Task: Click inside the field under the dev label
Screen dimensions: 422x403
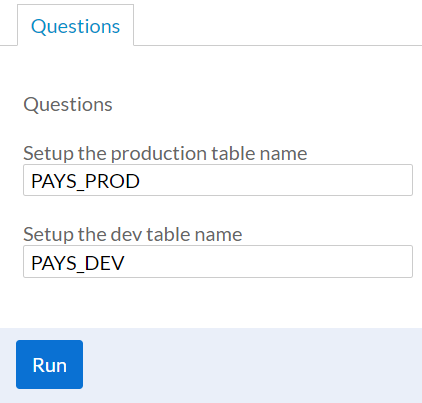Action: [x=218, y=262]
